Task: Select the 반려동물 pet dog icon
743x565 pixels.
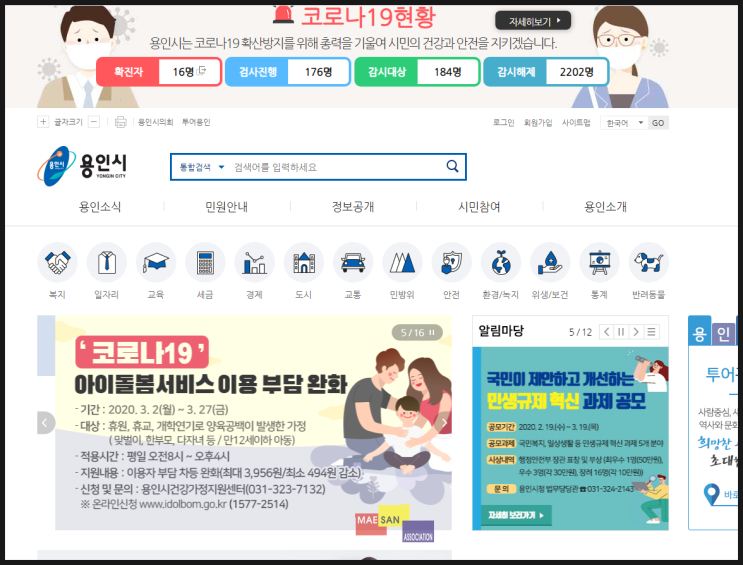Action: pyautogui.click(x=649, y=262)
